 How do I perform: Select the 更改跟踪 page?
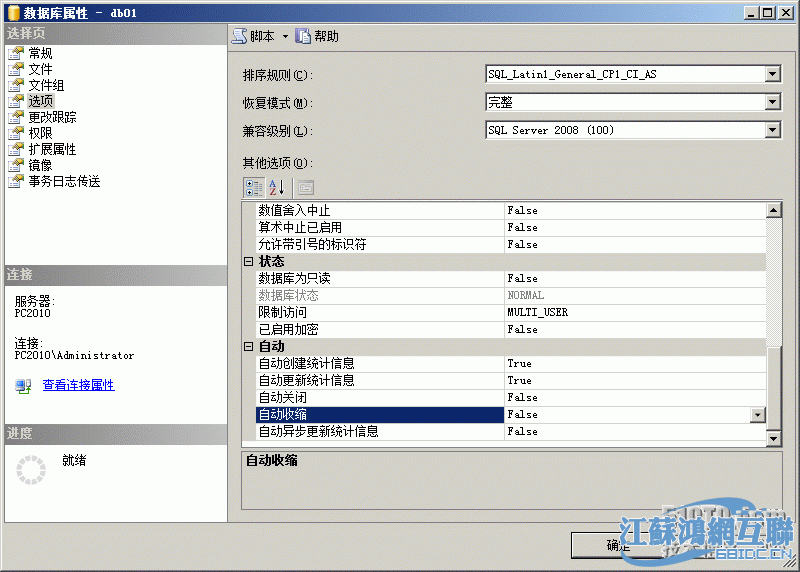53,117
